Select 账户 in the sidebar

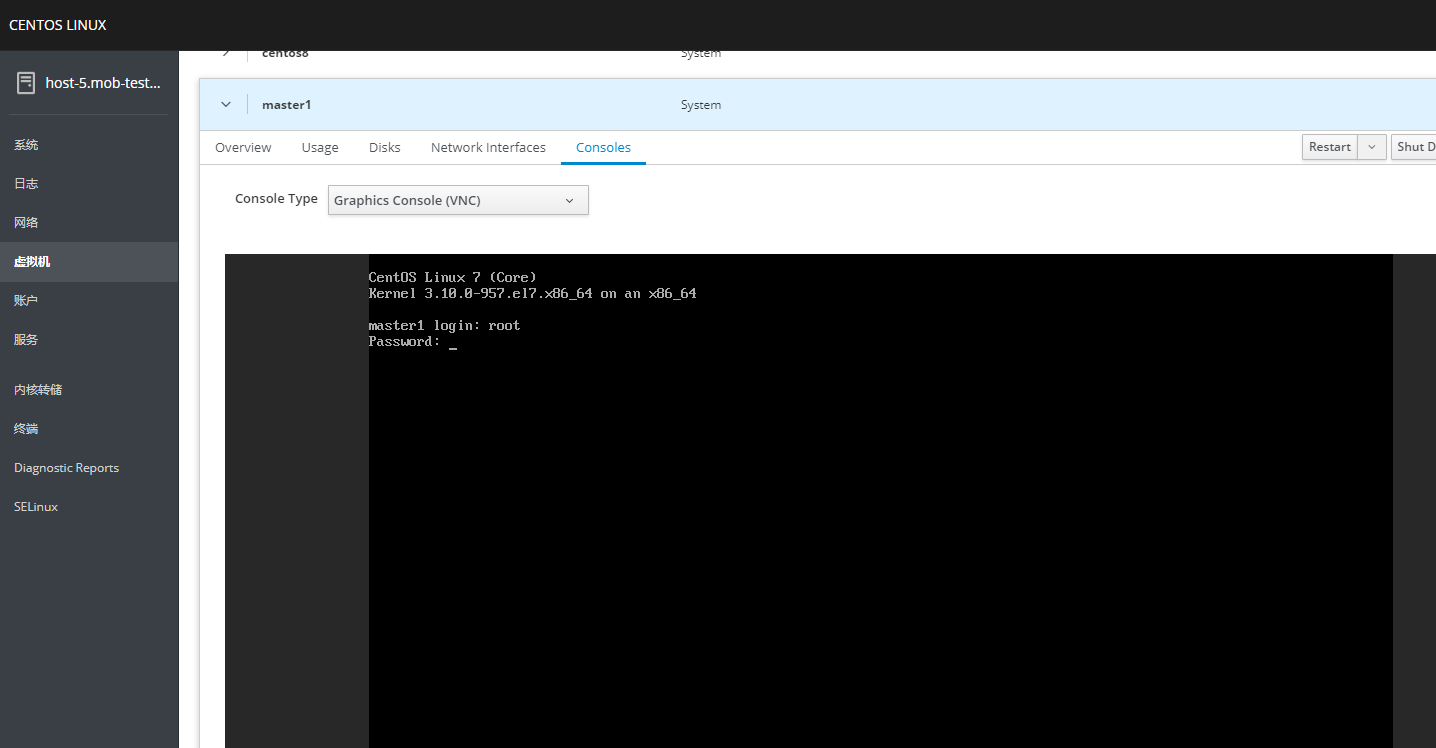point(26,301)
